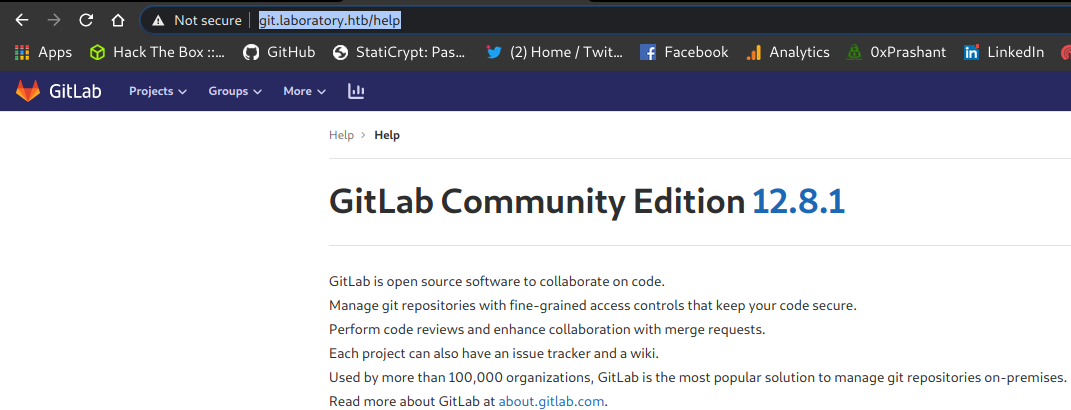Open the Apps grid bookmark

(x=43, y=52)
